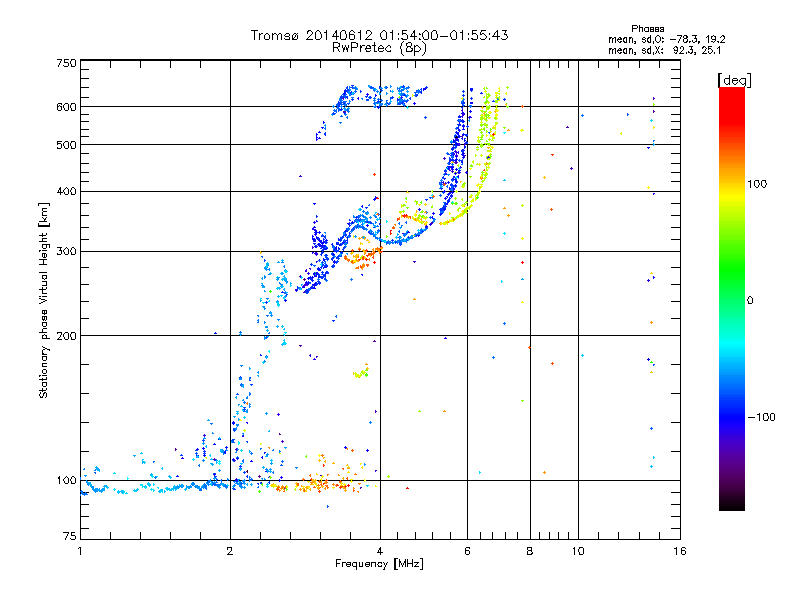The width and height of the screenshot is (800, 600).
Task: Click the '[deg]' colorbar unit label
Action: (734, 80)
